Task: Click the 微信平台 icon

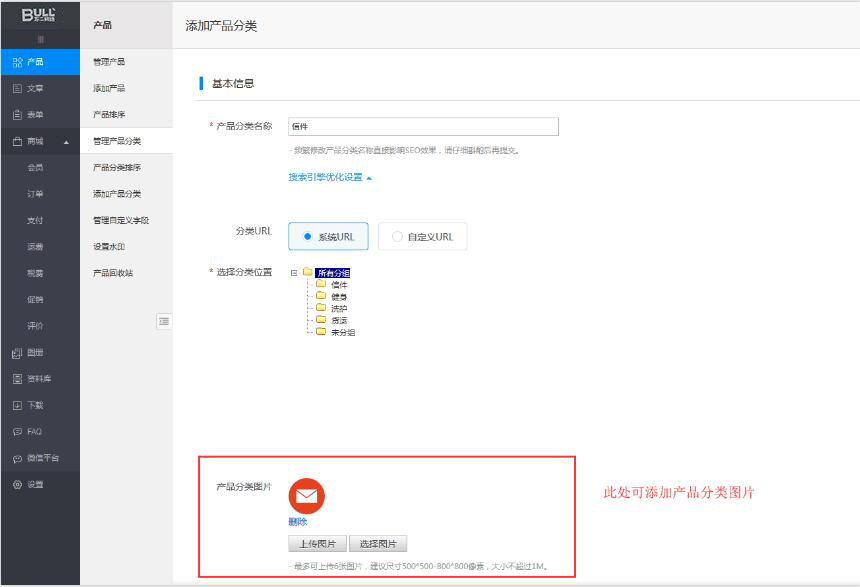Action: [17, 458]
